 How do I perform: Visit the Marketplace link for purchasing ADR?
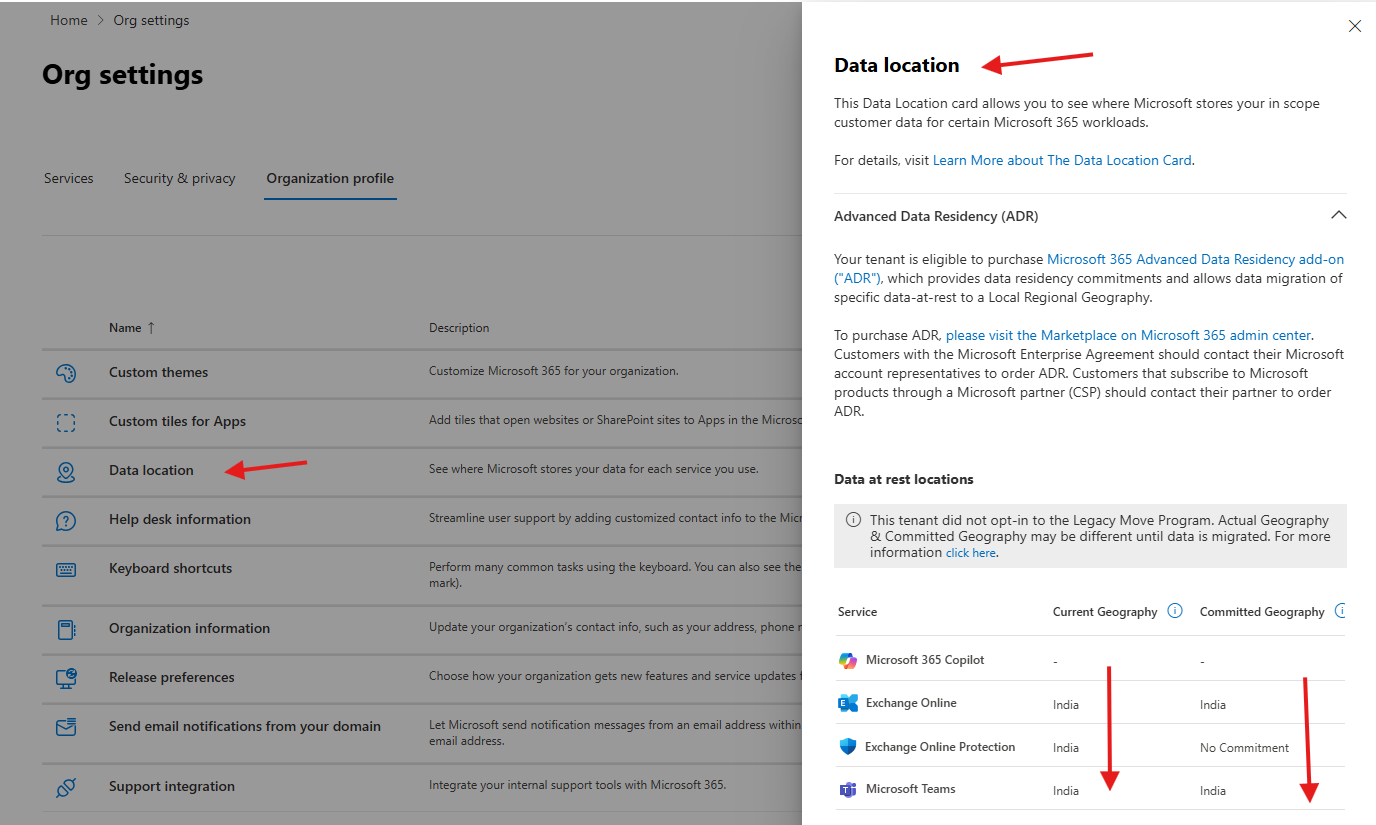(1130, 334)
